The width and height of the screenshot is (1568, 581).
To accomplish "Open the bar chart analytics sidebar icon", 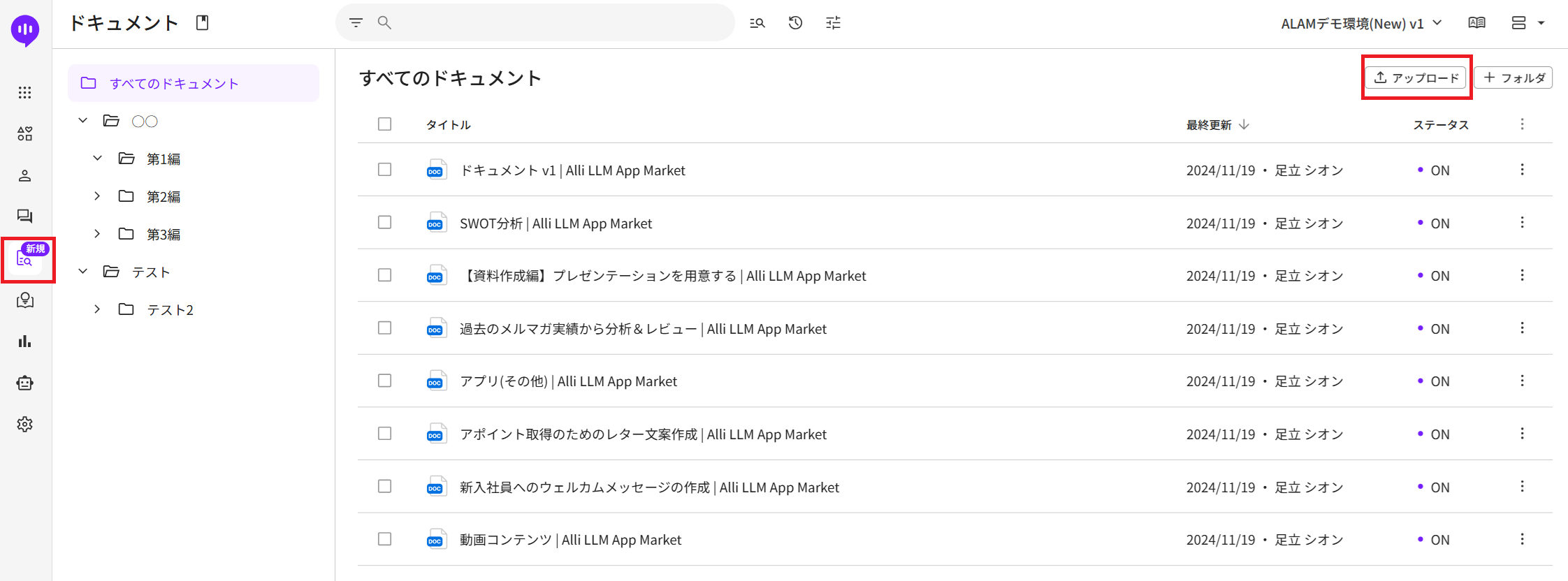I will pos(25,341).
